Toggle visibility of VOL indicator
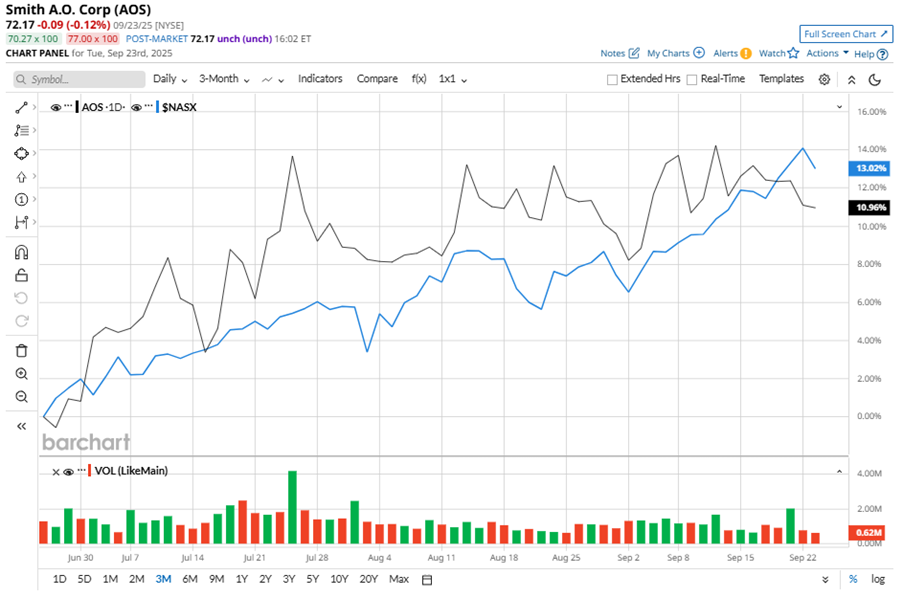This screenshot has height=597, width=903. pos(69,472)
